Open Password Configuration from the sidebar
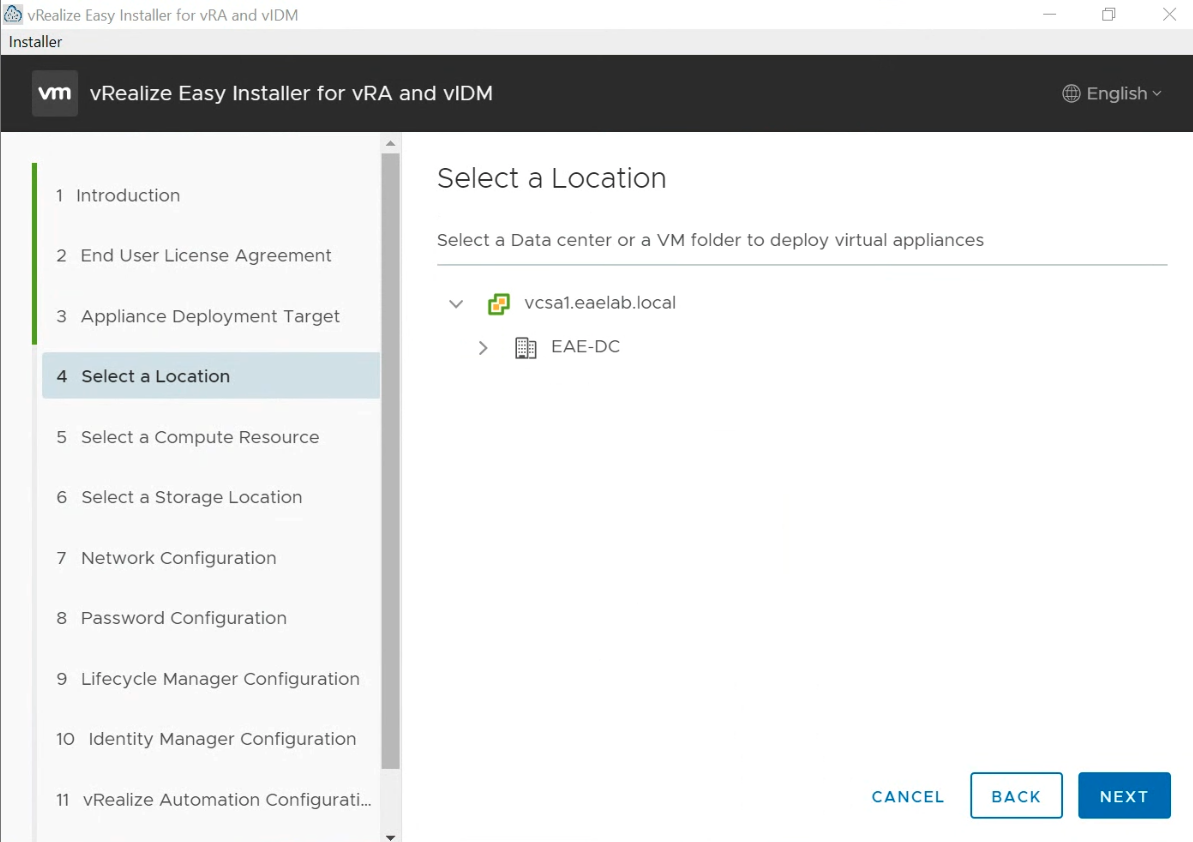This screenshot has width=1193, height=842. click(x=182, y=618)
